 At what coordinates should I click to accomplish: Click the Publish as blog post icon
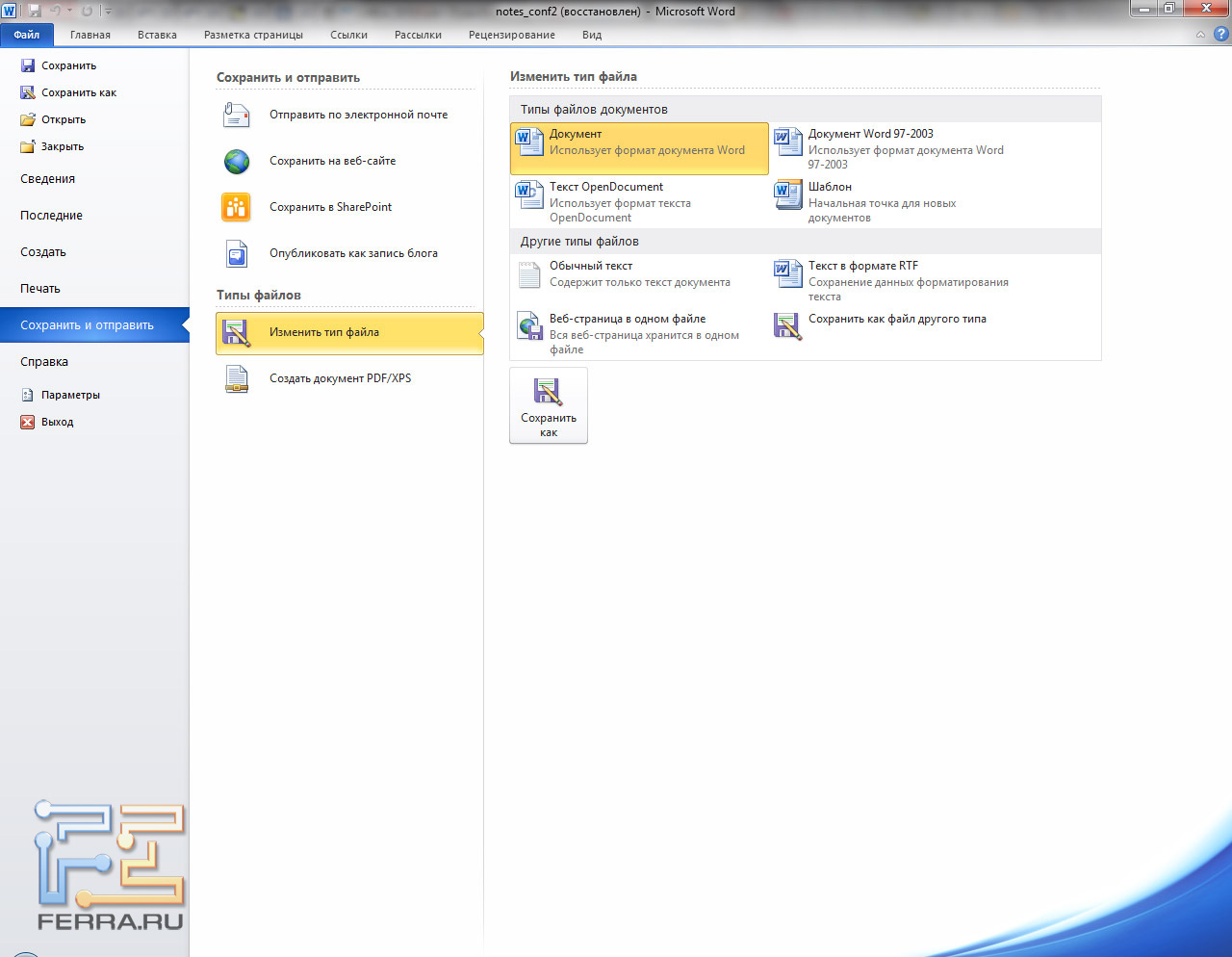[237, 254]
